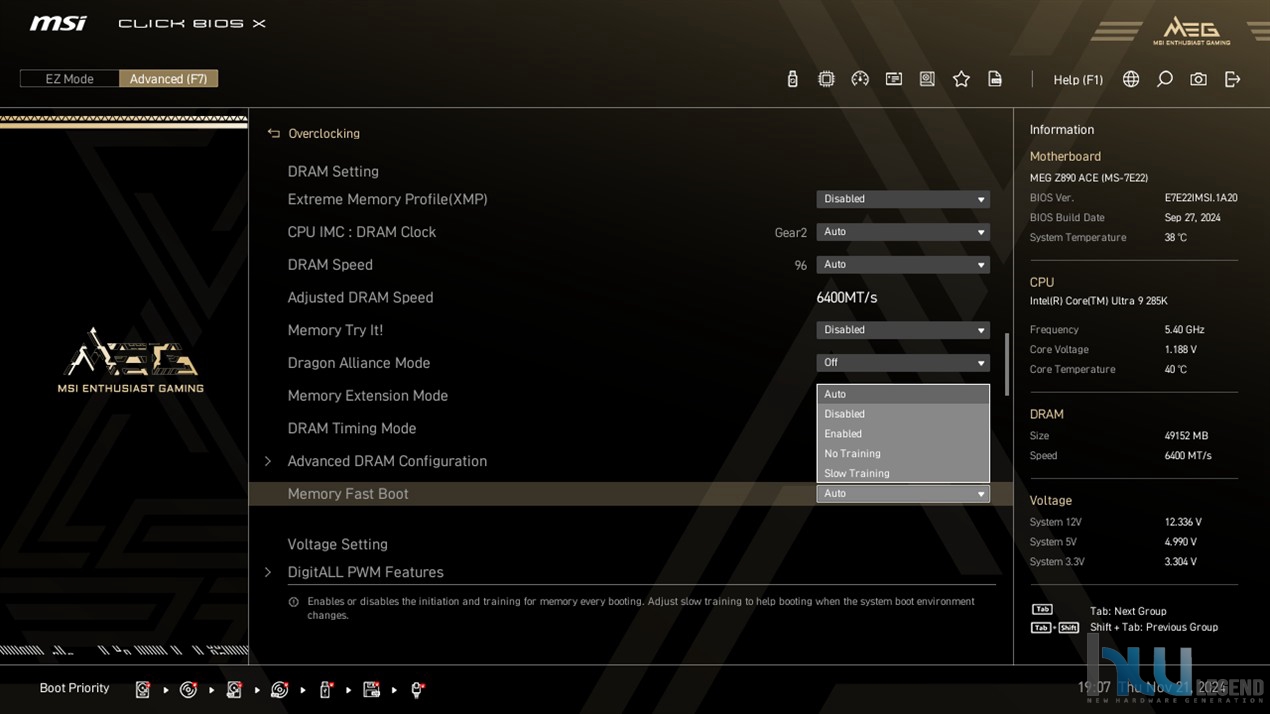Click the Gear2 value beside DRAM Clock

[791, 233]
